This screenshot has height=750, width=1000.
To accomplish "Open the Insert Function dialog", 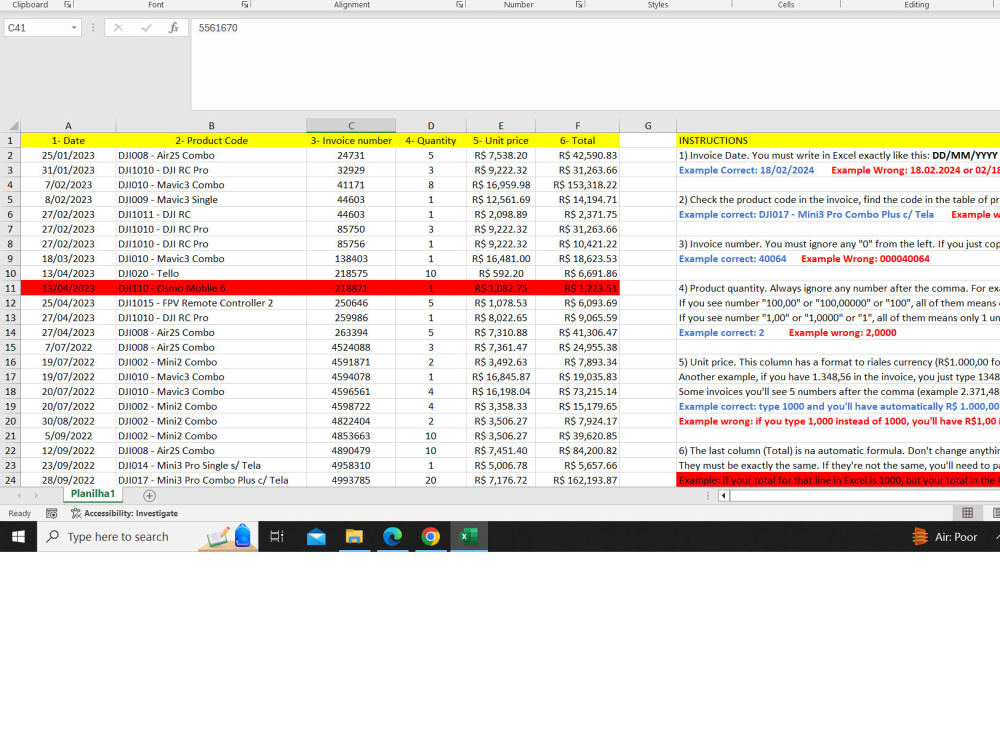I will (x=173, y=28).
